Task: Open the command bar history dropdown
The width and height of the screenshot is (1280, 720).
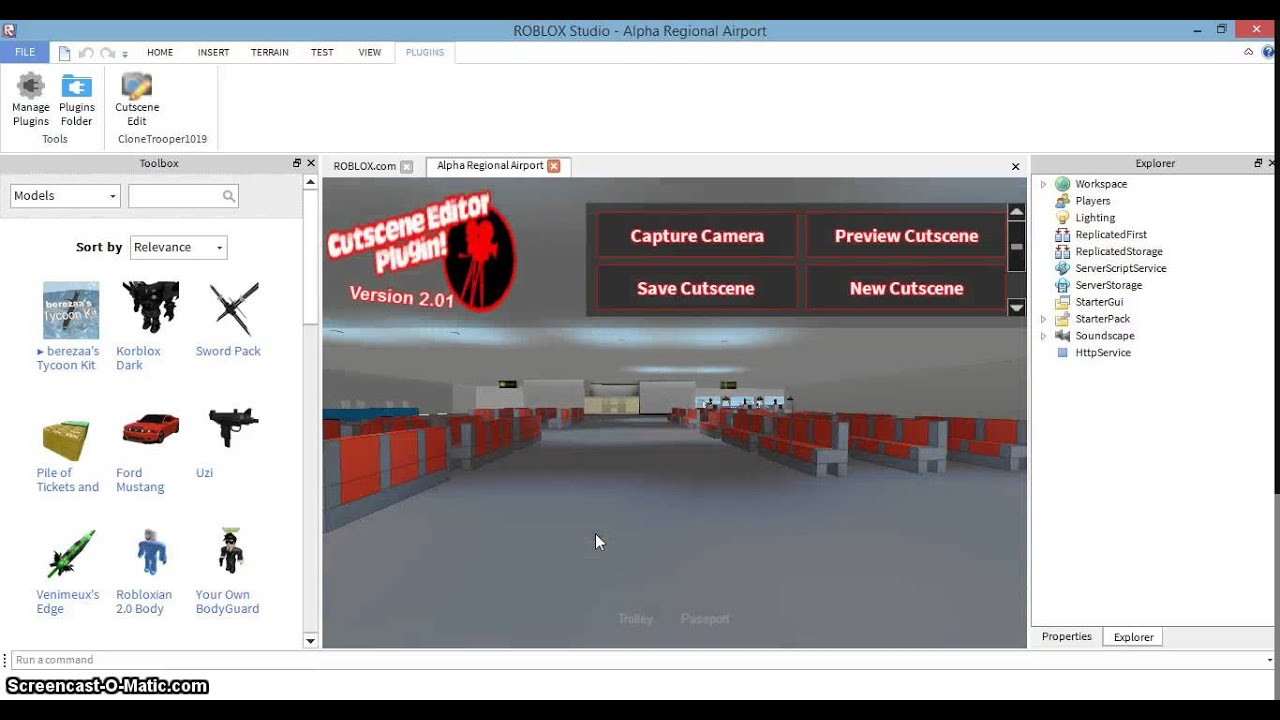Action: (1270, 660)
